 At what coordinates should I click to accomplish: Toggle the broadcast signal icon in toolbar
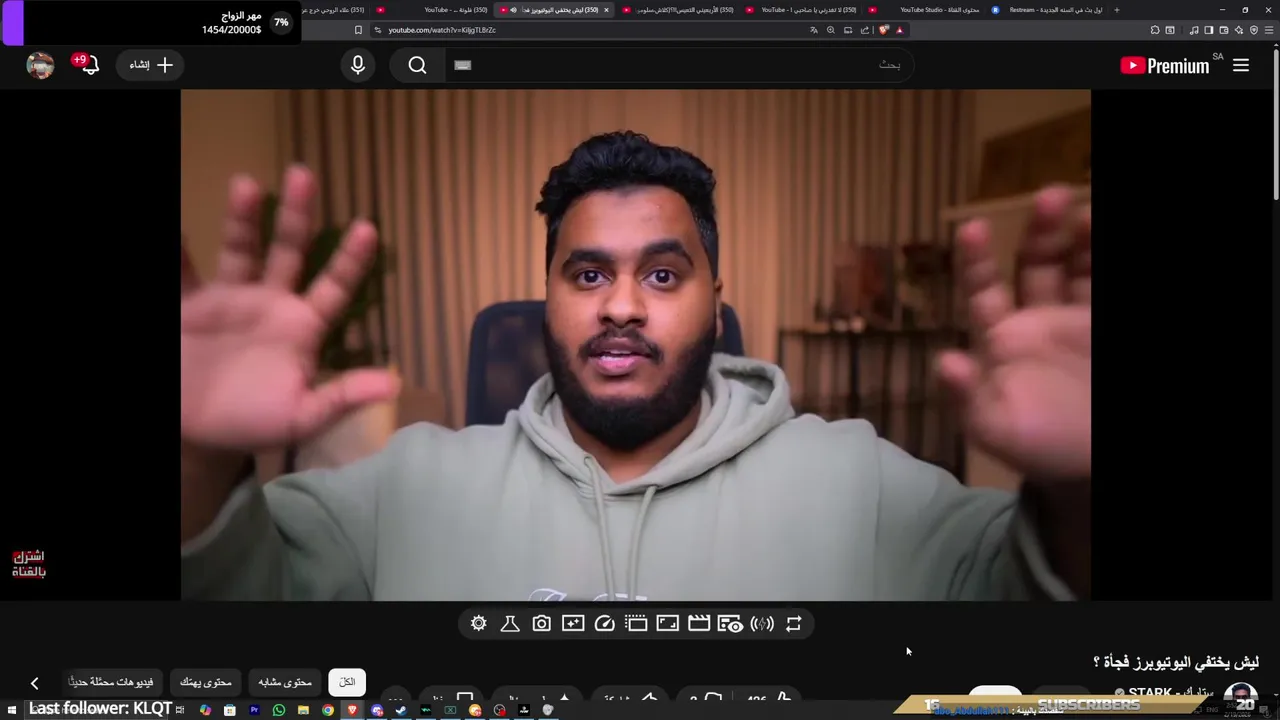pyautogui.click(x=762, y=624)
